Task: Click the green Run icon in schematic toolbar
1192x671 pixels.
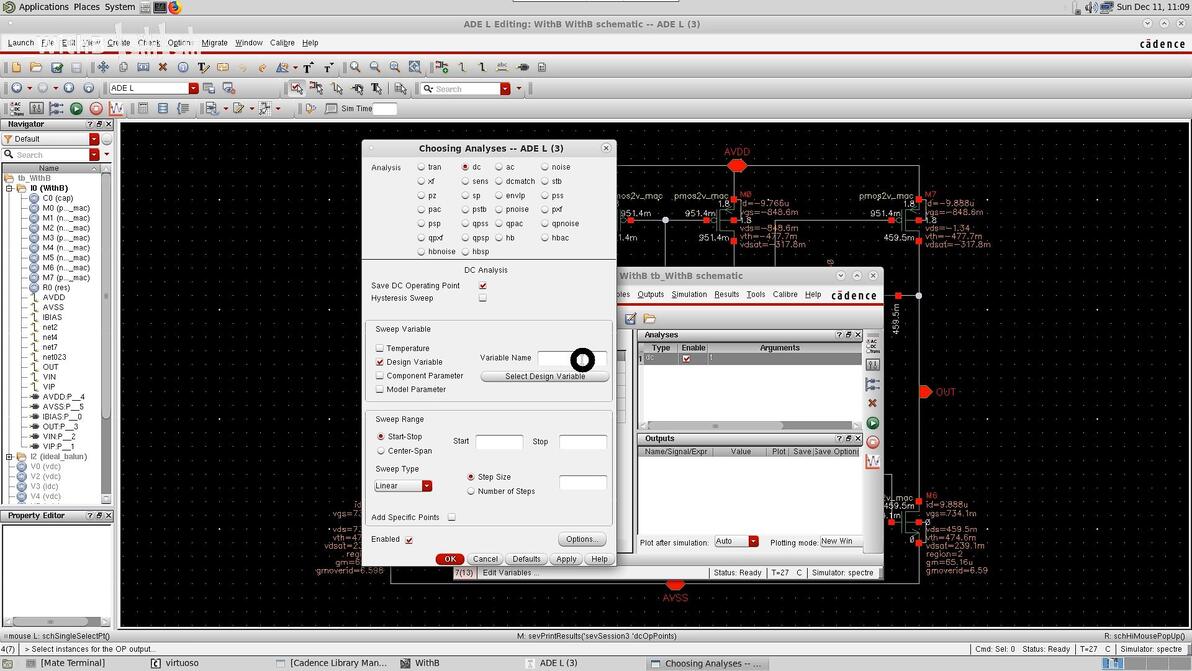Action: click(x=76, y=108)
